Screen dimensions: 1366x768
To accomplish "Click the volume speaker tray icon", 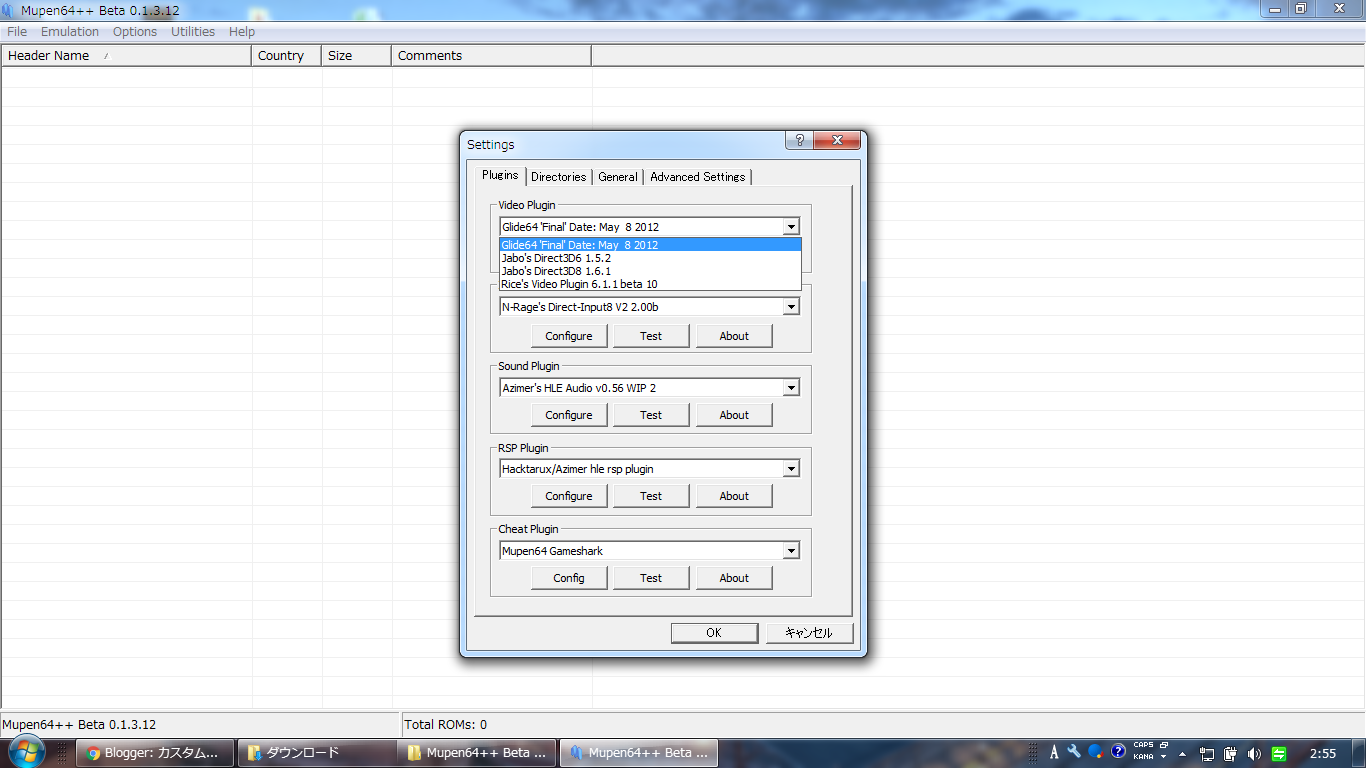I will 1255,754.
